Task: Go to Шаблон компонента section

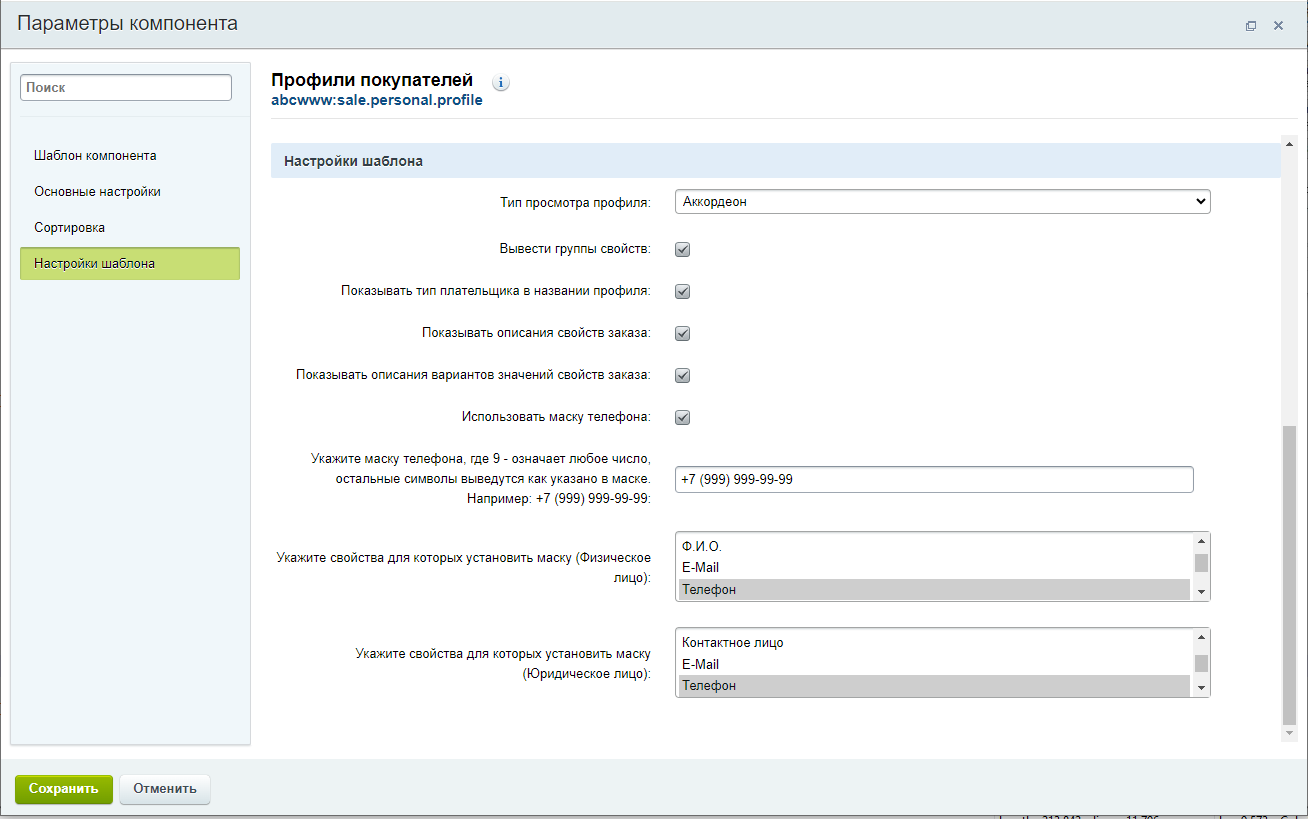Action: click(x=95, y=156)
